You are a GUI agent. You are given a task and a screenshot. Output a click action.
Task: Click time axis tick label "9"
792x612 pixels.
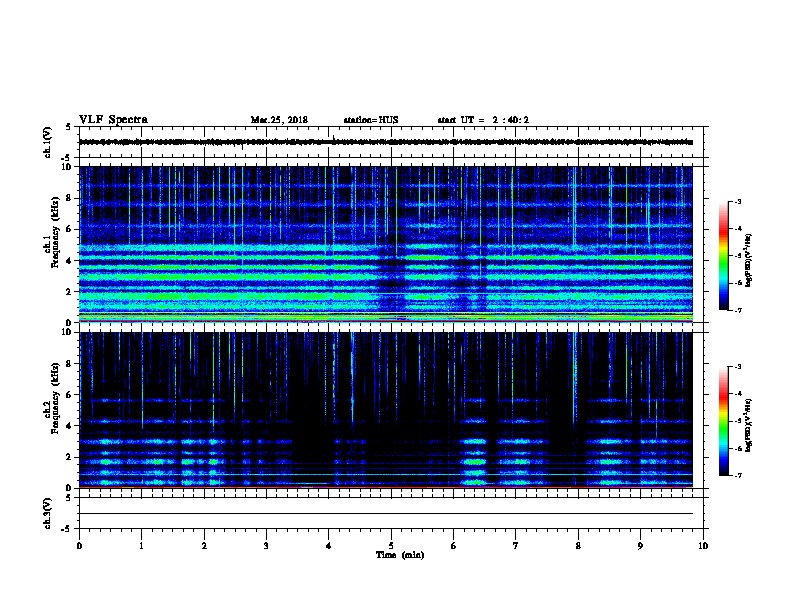point(640,546)
